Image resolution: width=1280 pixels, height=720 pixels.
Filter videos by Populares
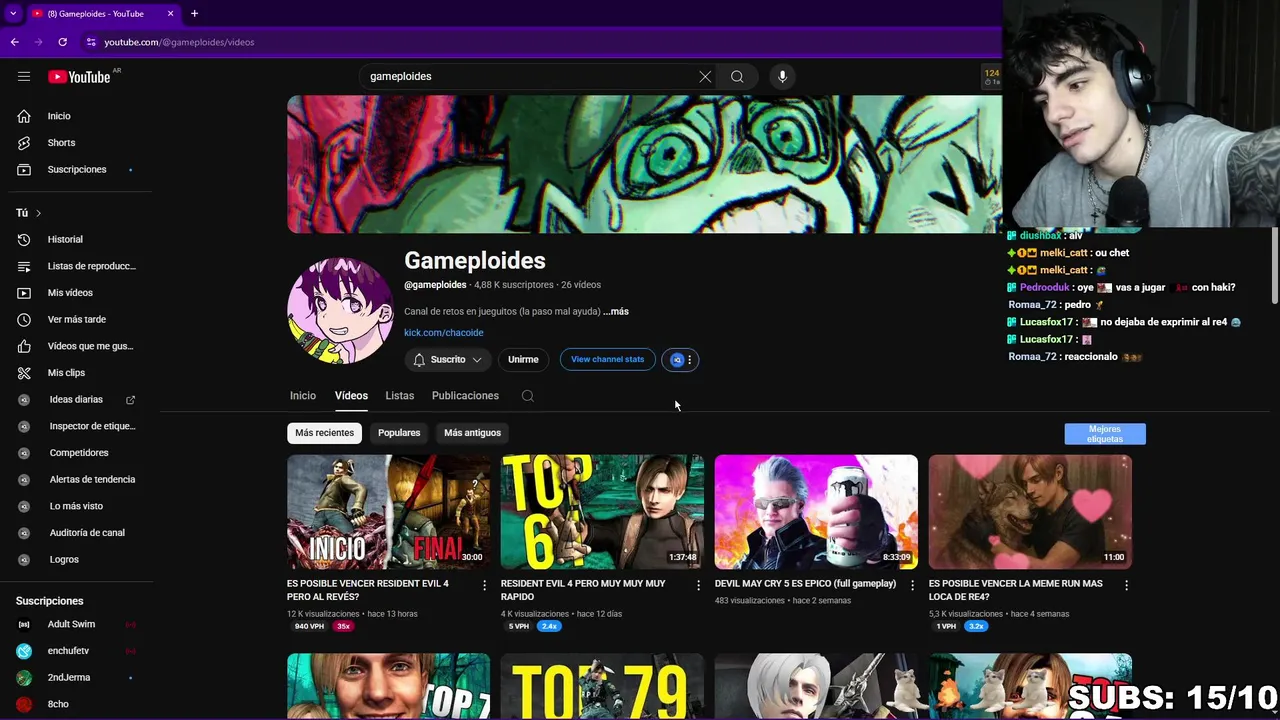click(x=399, y=433)
